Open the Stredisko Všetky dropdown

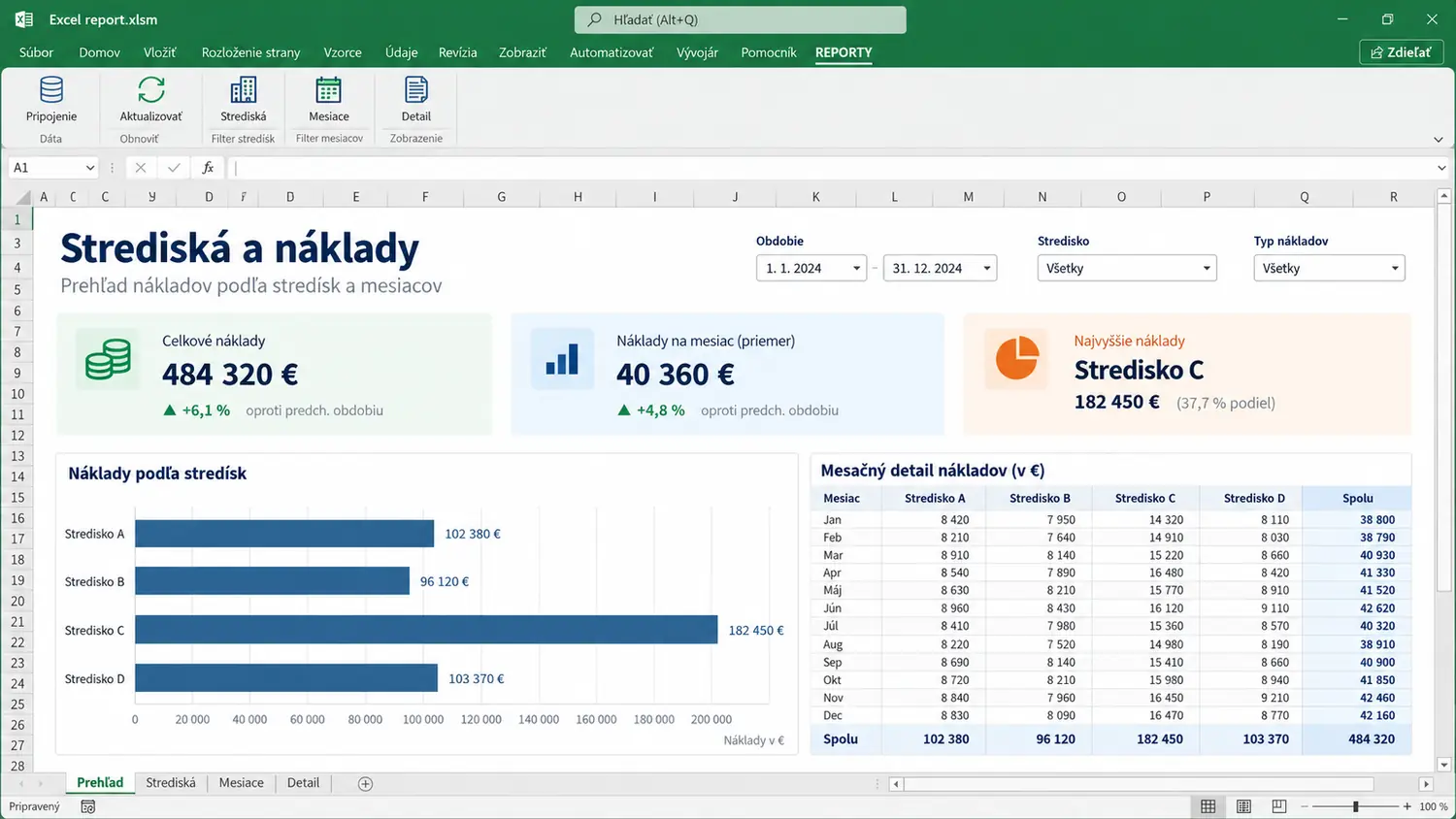coord(1126,268)
